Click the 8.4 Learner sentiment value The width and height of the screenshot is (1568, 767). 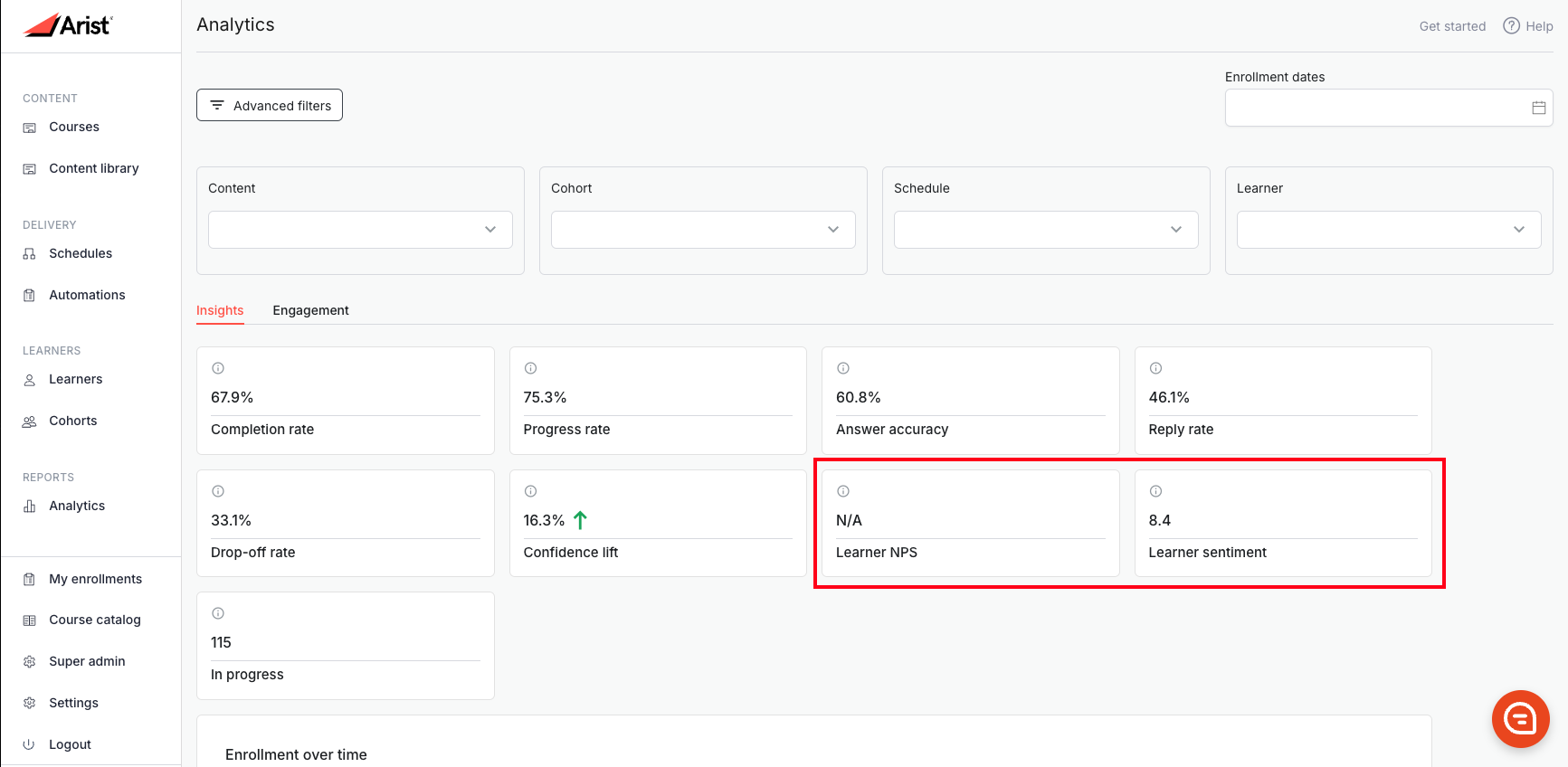[x=1159, y=520]
